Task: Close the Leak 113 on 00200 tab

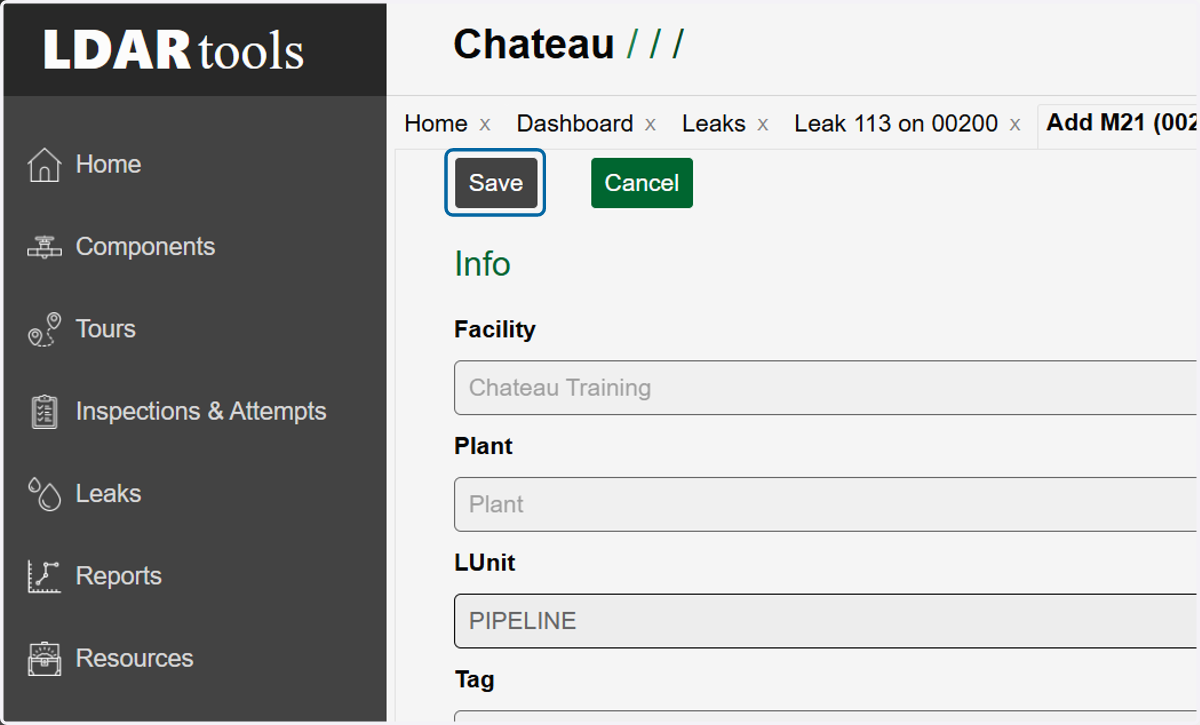Action: click(x=1014, y=125)
